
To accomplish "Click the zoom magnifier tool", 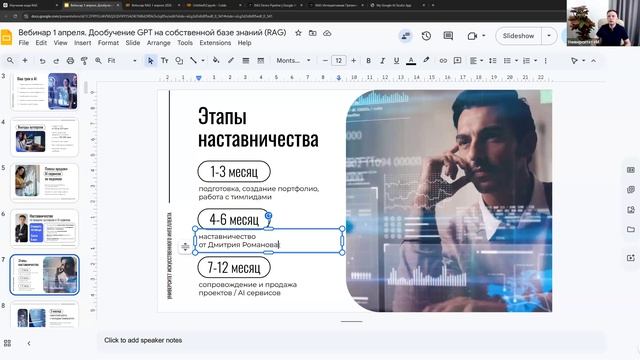I will click(x=98, y=60).
